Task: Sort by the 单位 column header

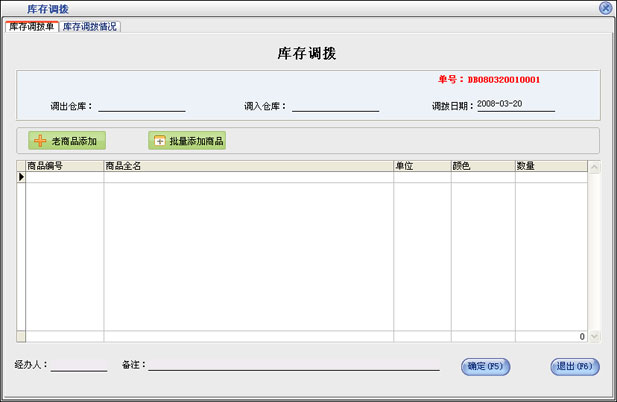Action: coord(421,166)
